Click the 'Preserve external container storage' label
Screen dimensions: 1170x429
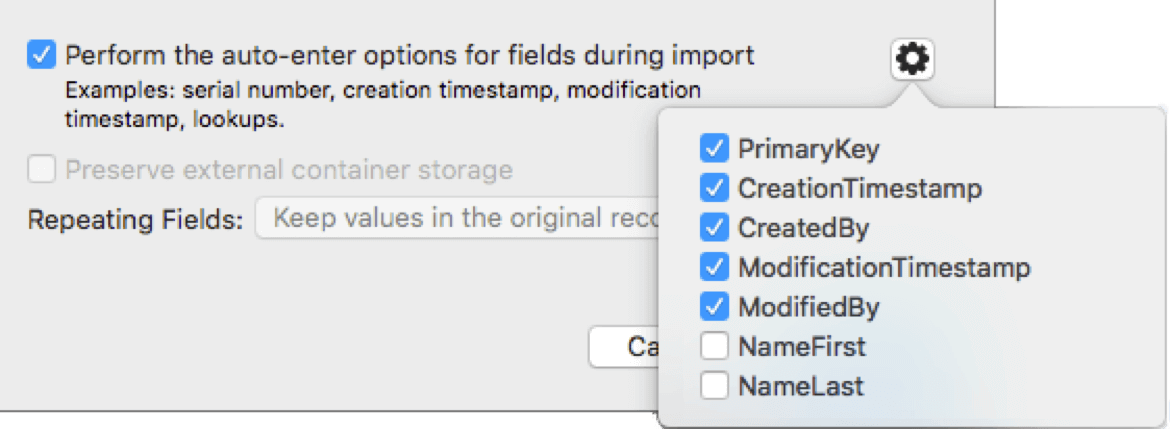coord(289,170)
